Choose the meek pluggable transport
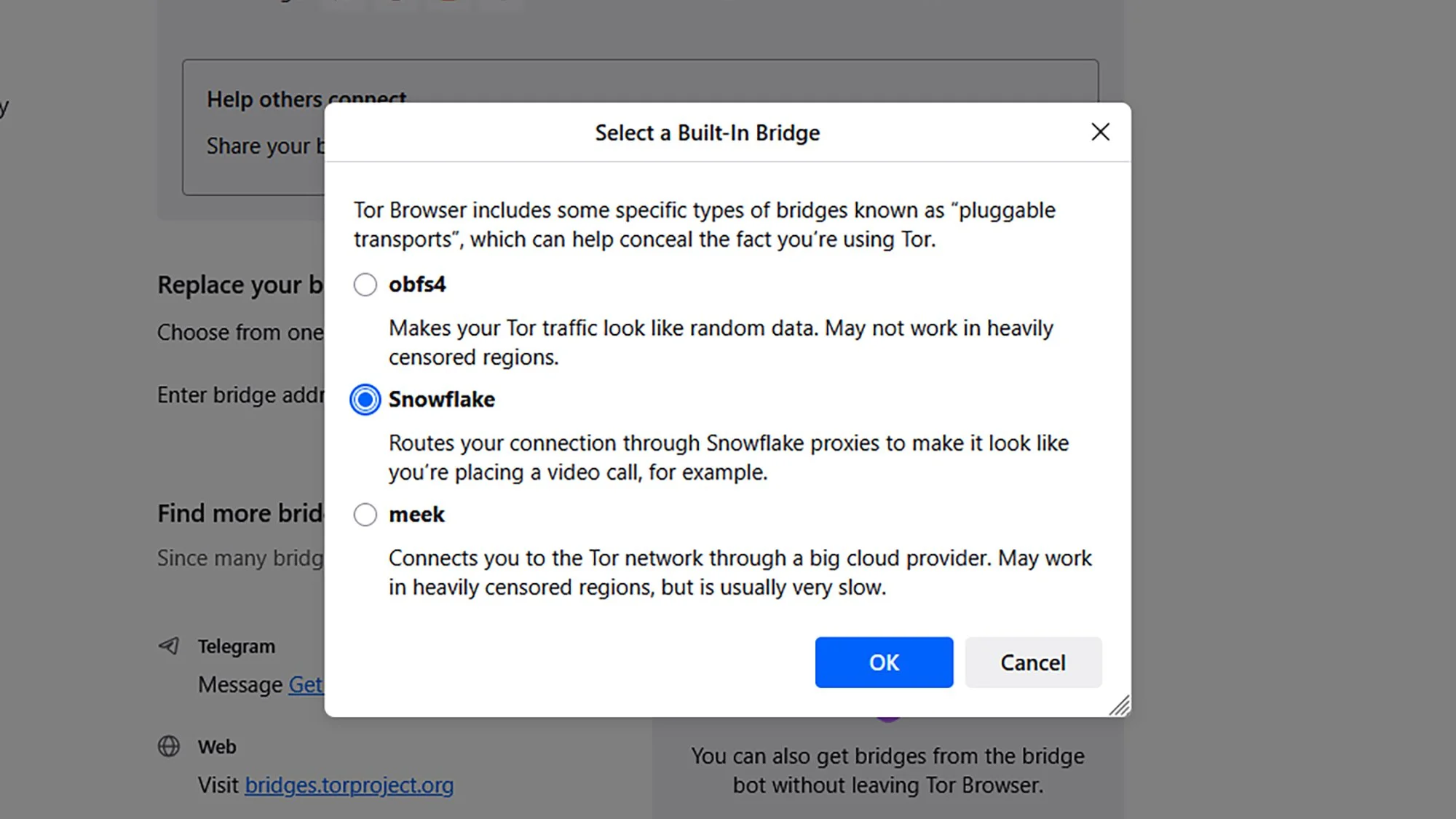This screenshot has width=1456, height=819. (365, 514)
